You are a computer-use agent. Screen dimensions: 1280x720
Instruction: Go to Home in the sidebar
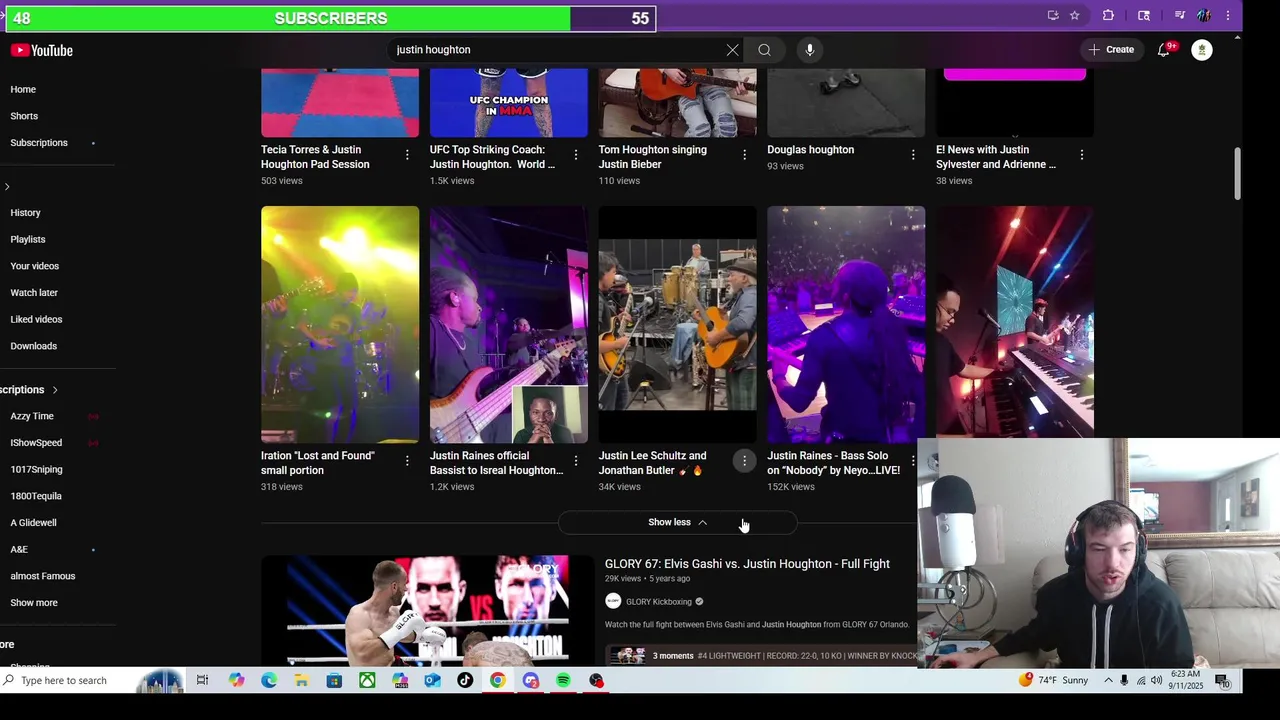pyautogui.click(x=23, y=90)
